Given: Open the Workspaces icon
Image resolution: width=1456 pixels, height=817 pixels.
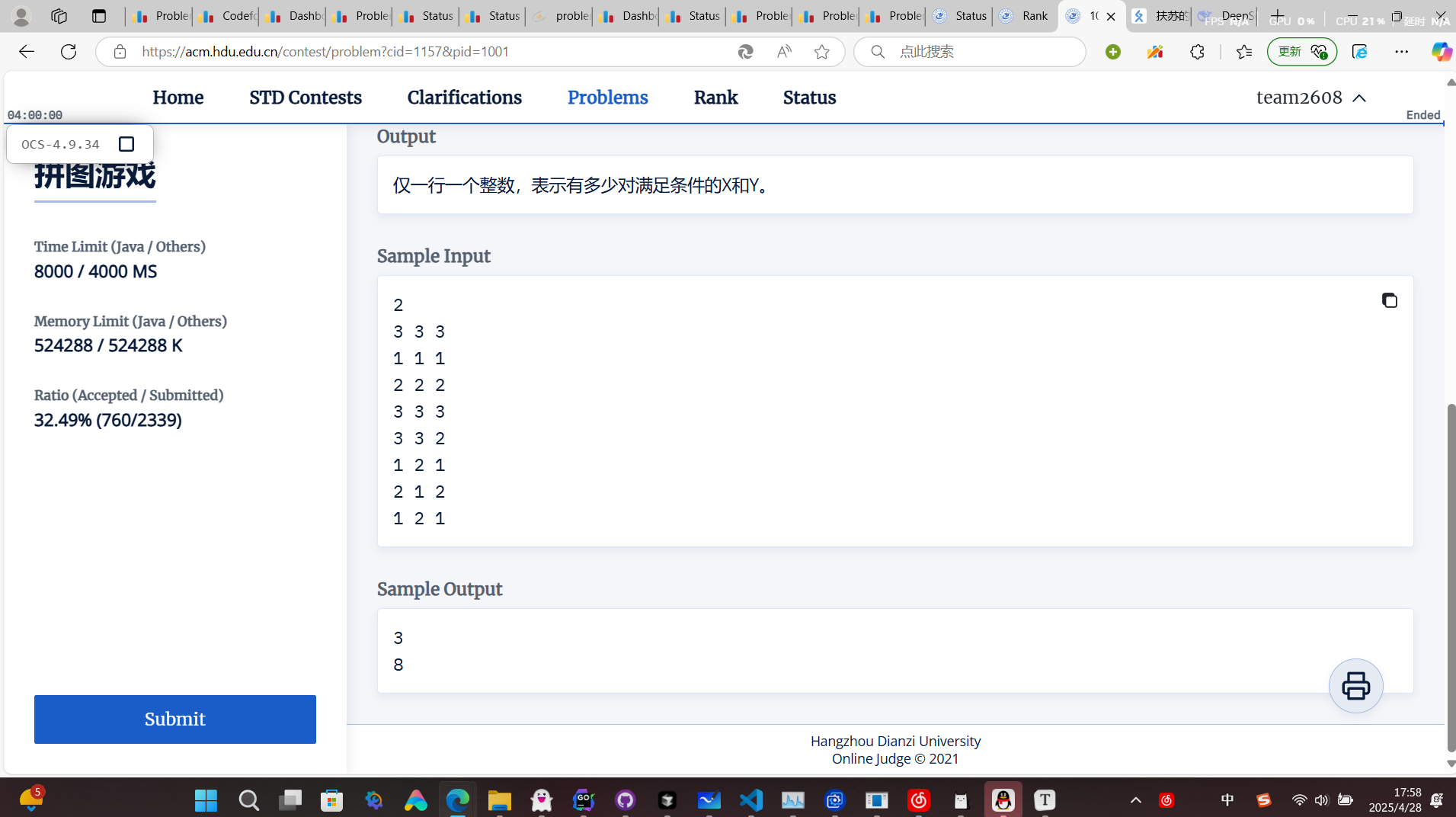Looking at the screenshot, I should click(59, 15).
